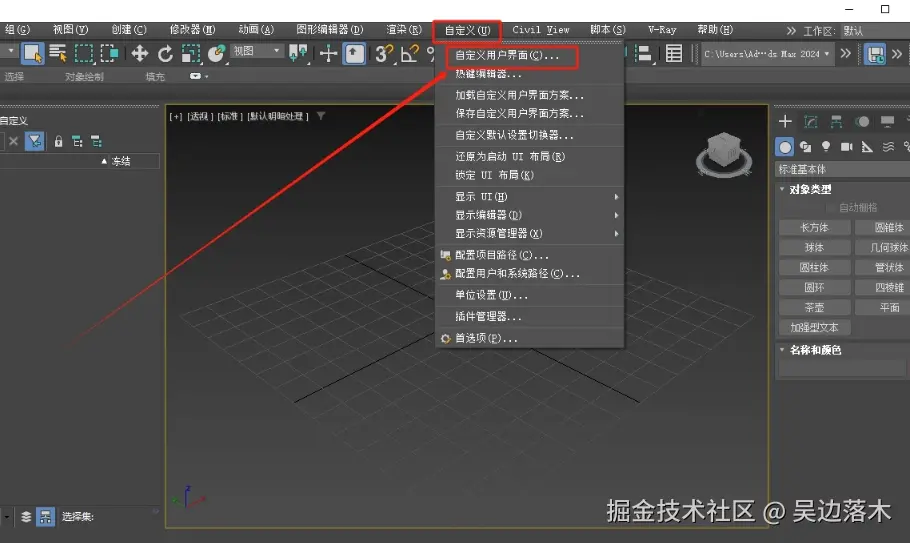Click the Select and Manipulate crosshair icon
This screenshot has height=543, width=910.
[x=328, y=54]
